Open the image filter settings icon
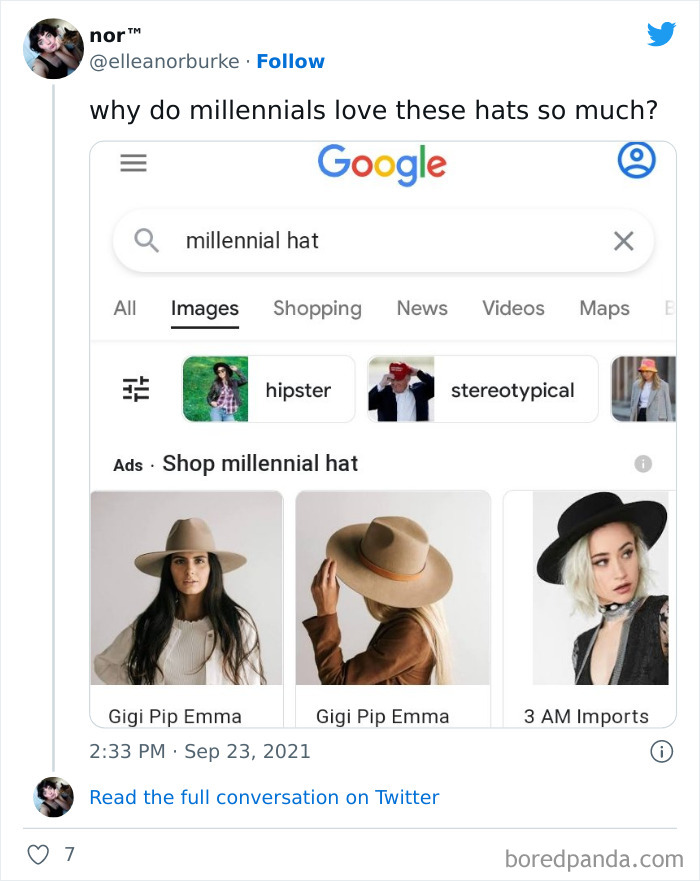Viewport: 700px width, 881px height. point(136,389)
